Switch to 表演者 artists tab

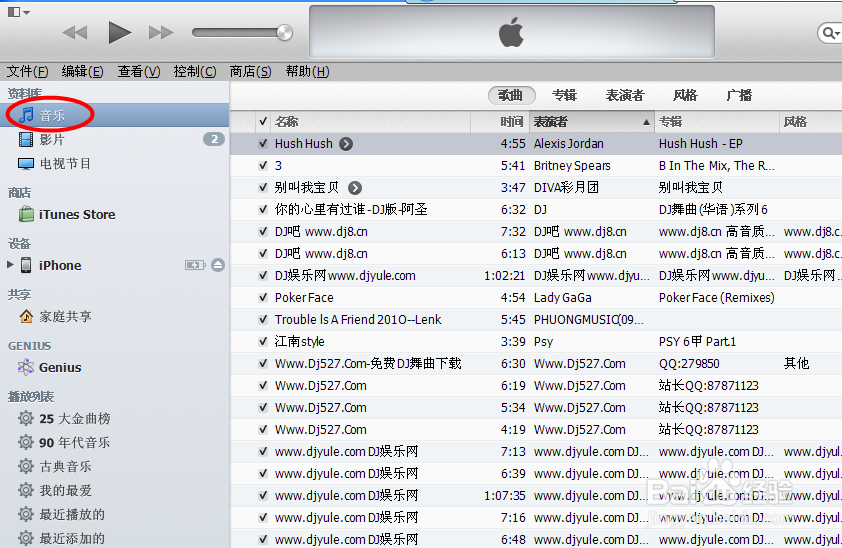[625, 96]
